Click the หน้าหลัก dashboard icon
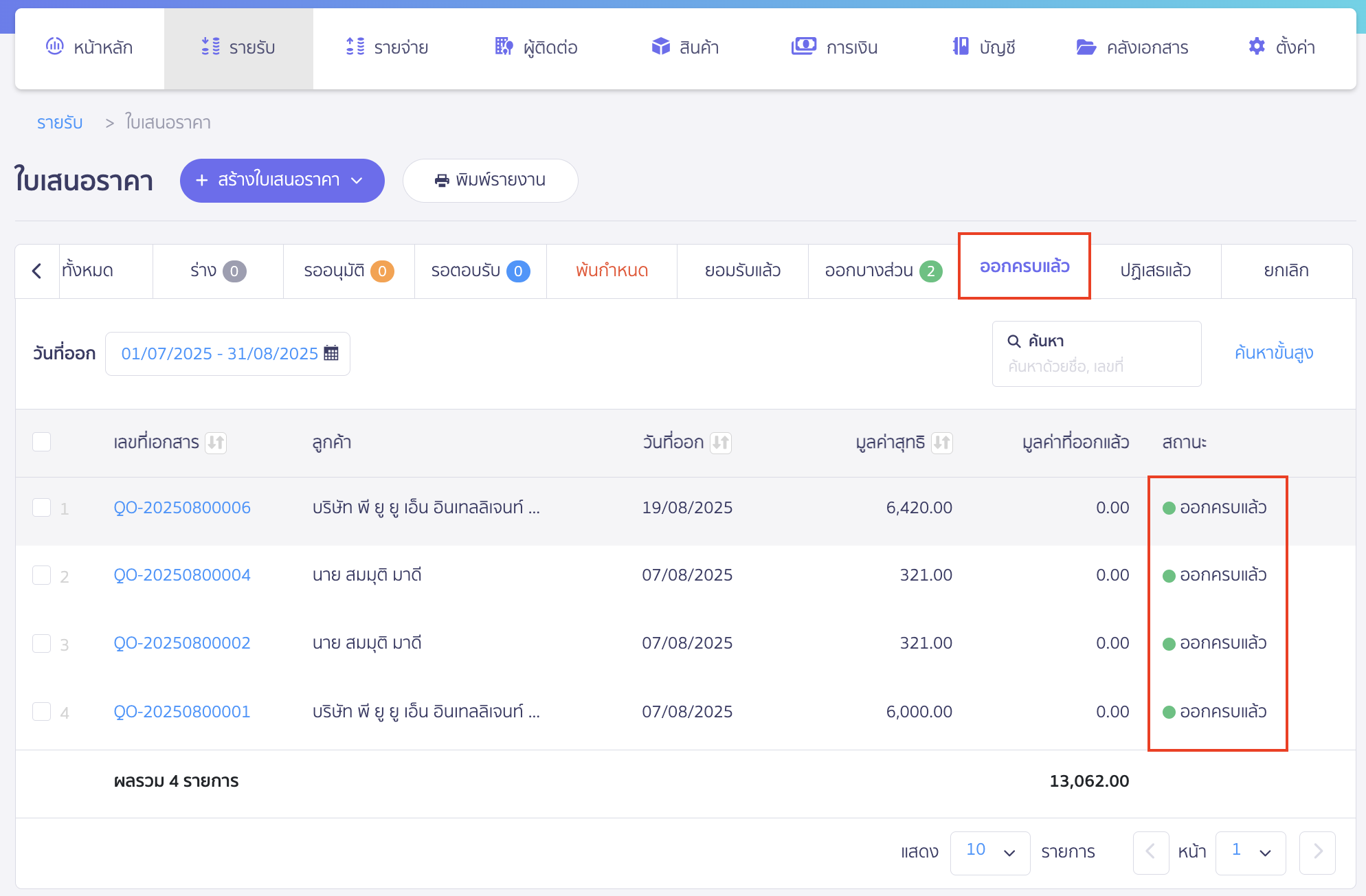 [54, 47]
